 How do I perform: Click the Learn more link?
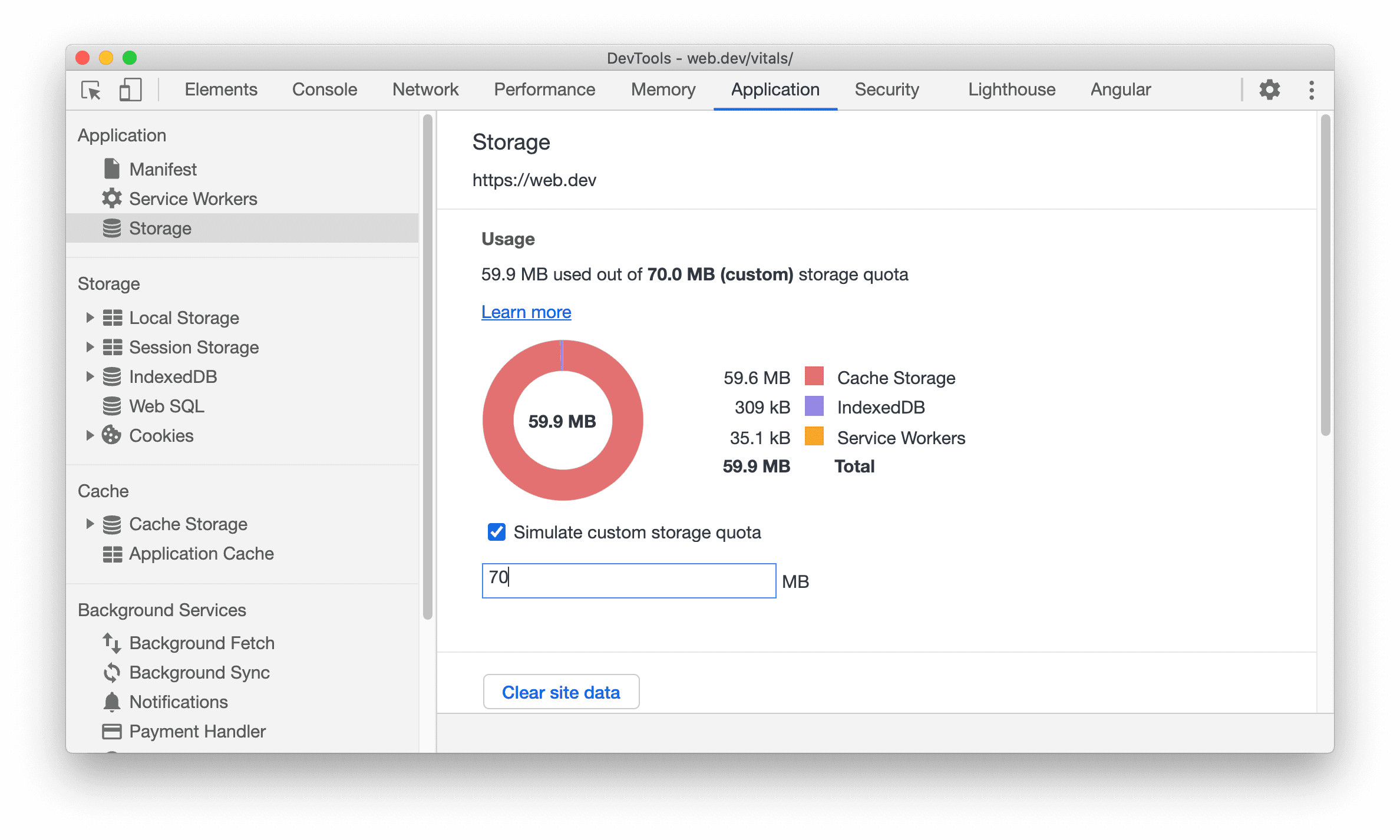tap(527, 311)
